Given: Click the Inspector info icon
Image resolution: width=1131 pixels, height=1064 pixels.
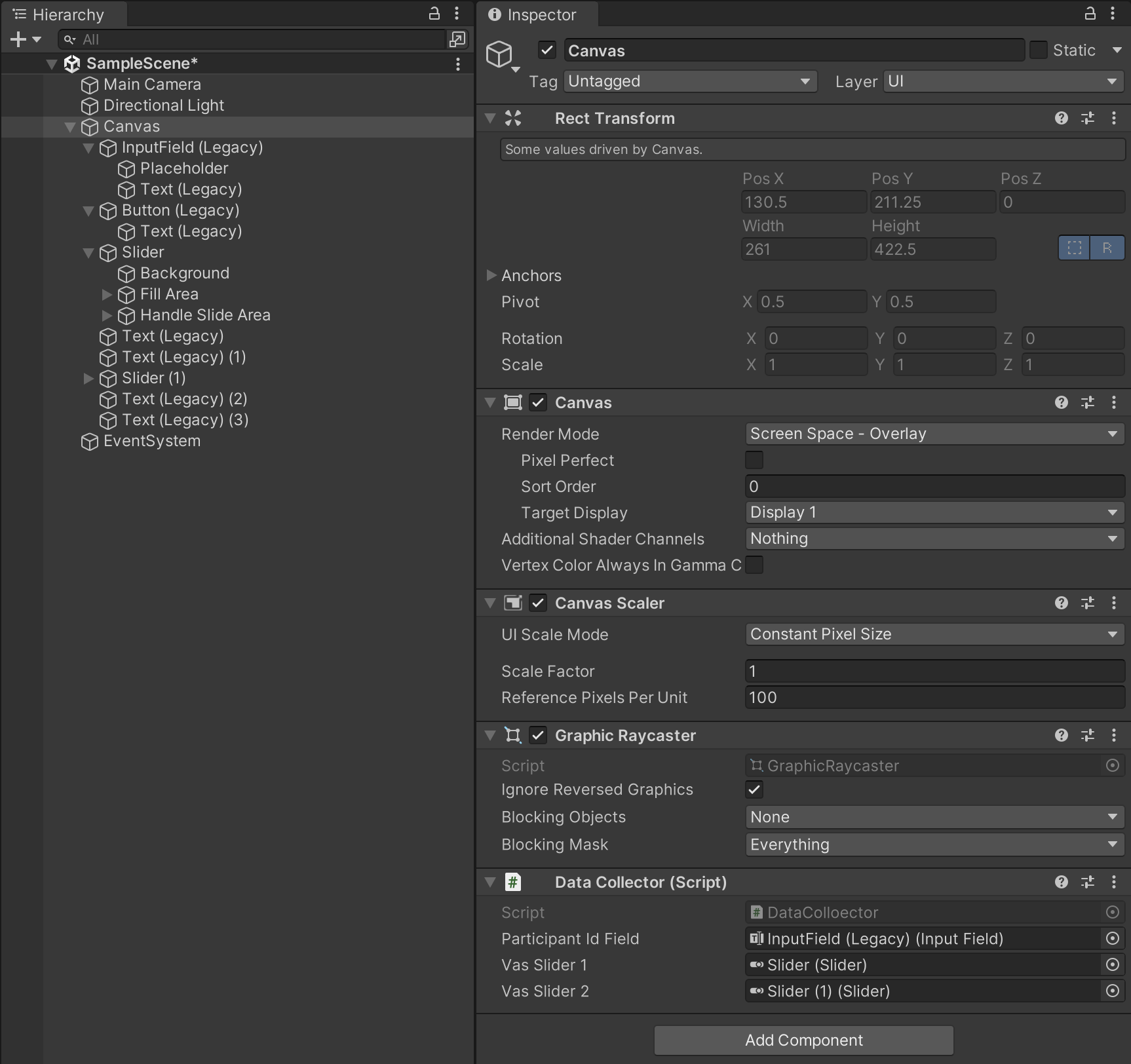Looking at the screenshot, I should pos(495,14).
